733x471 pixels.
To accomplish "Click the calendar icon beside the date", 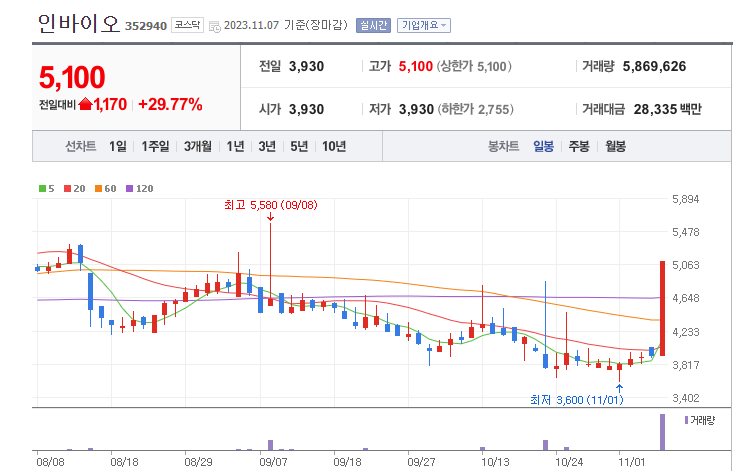I will pos(215,26).
